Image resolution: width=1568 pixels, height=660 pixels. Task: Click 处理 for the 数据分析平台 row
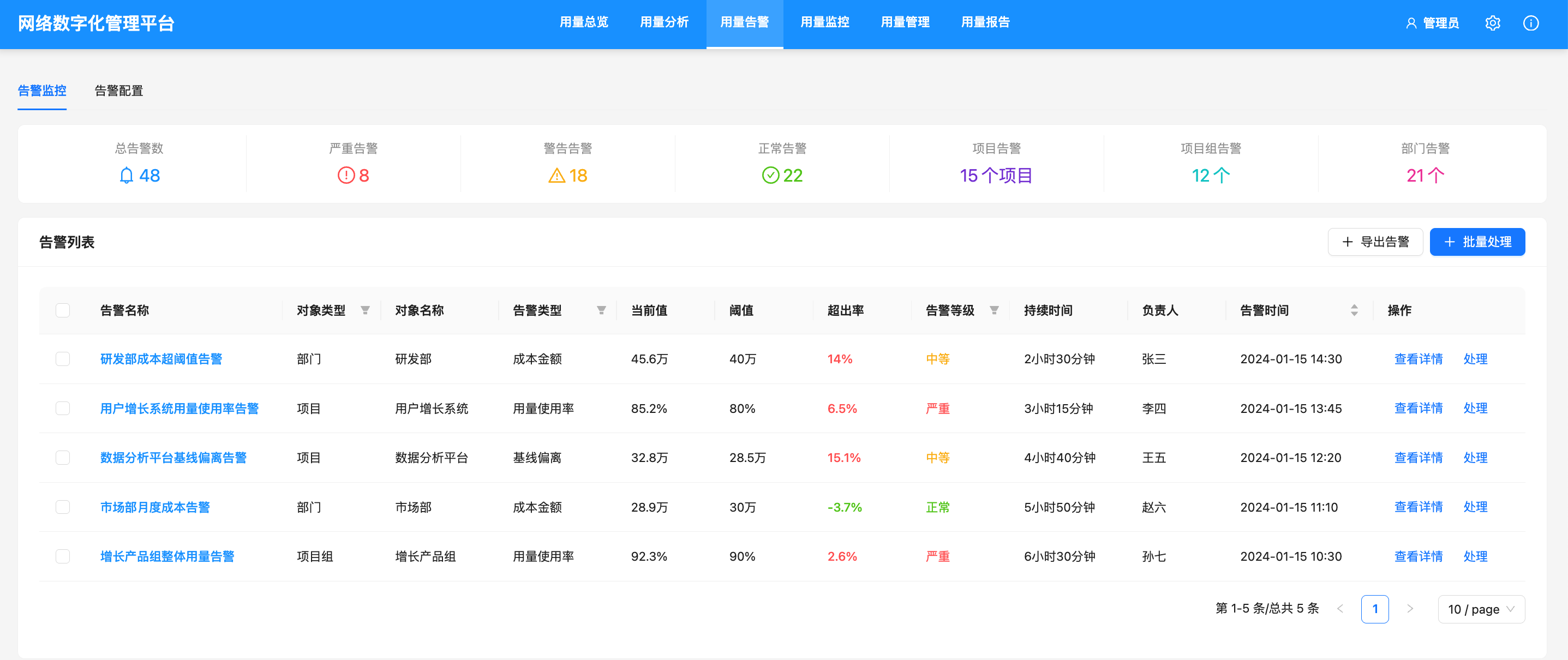1475,458
